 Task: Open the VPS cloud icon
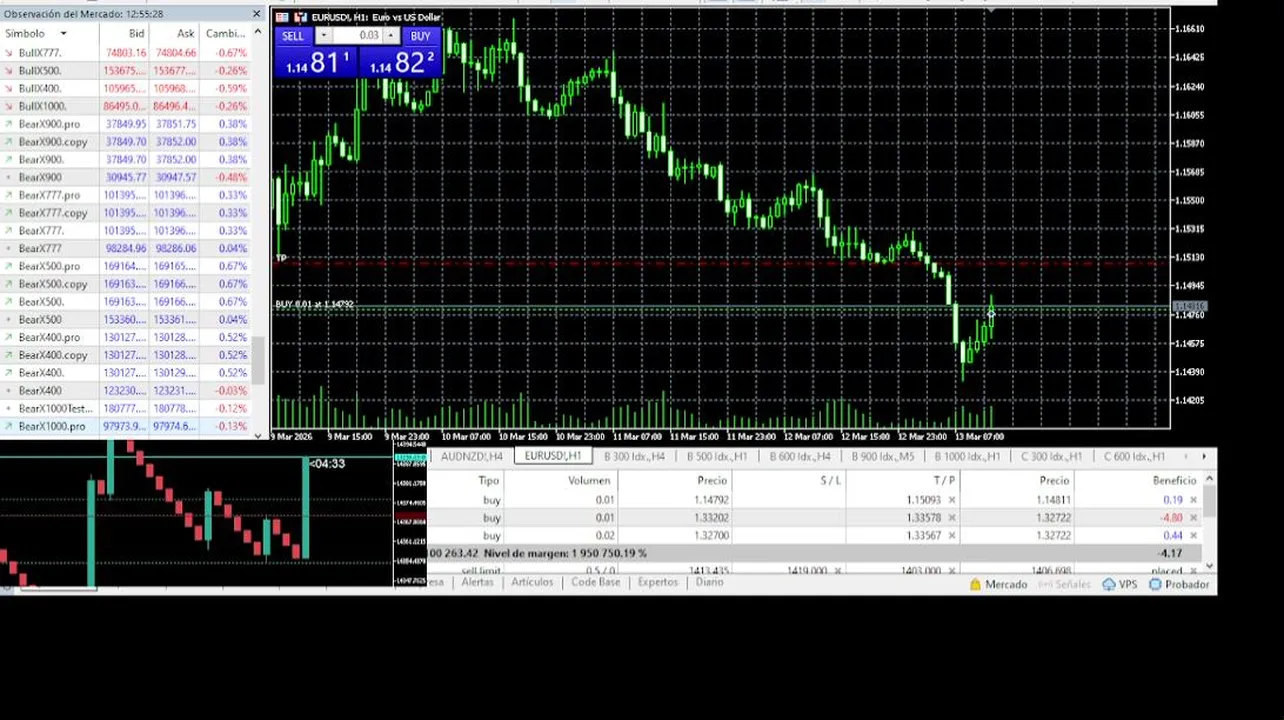[x=1109, y=585]
